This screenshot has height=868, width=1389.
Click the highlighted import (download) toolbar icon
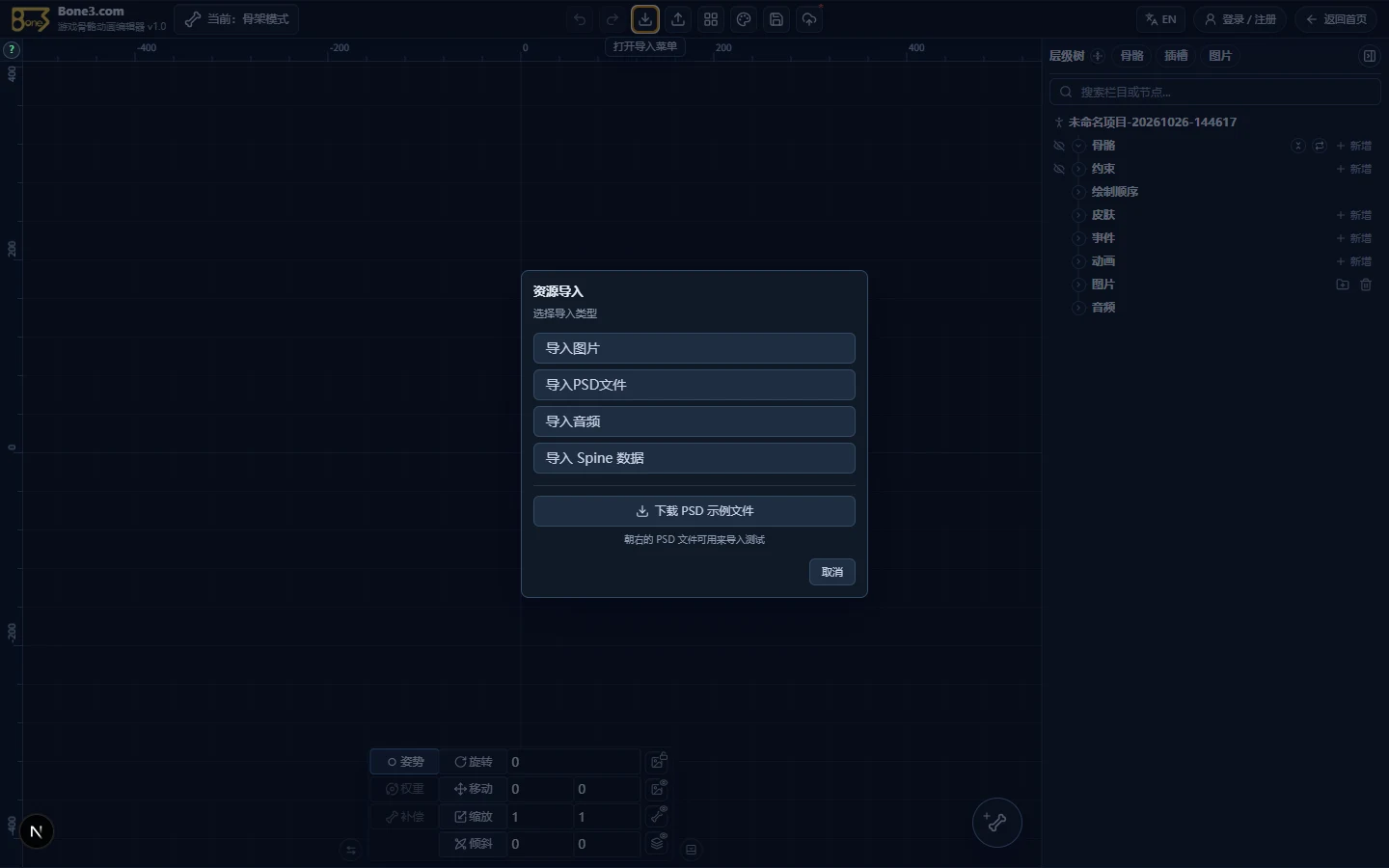(x=645, y=19)
